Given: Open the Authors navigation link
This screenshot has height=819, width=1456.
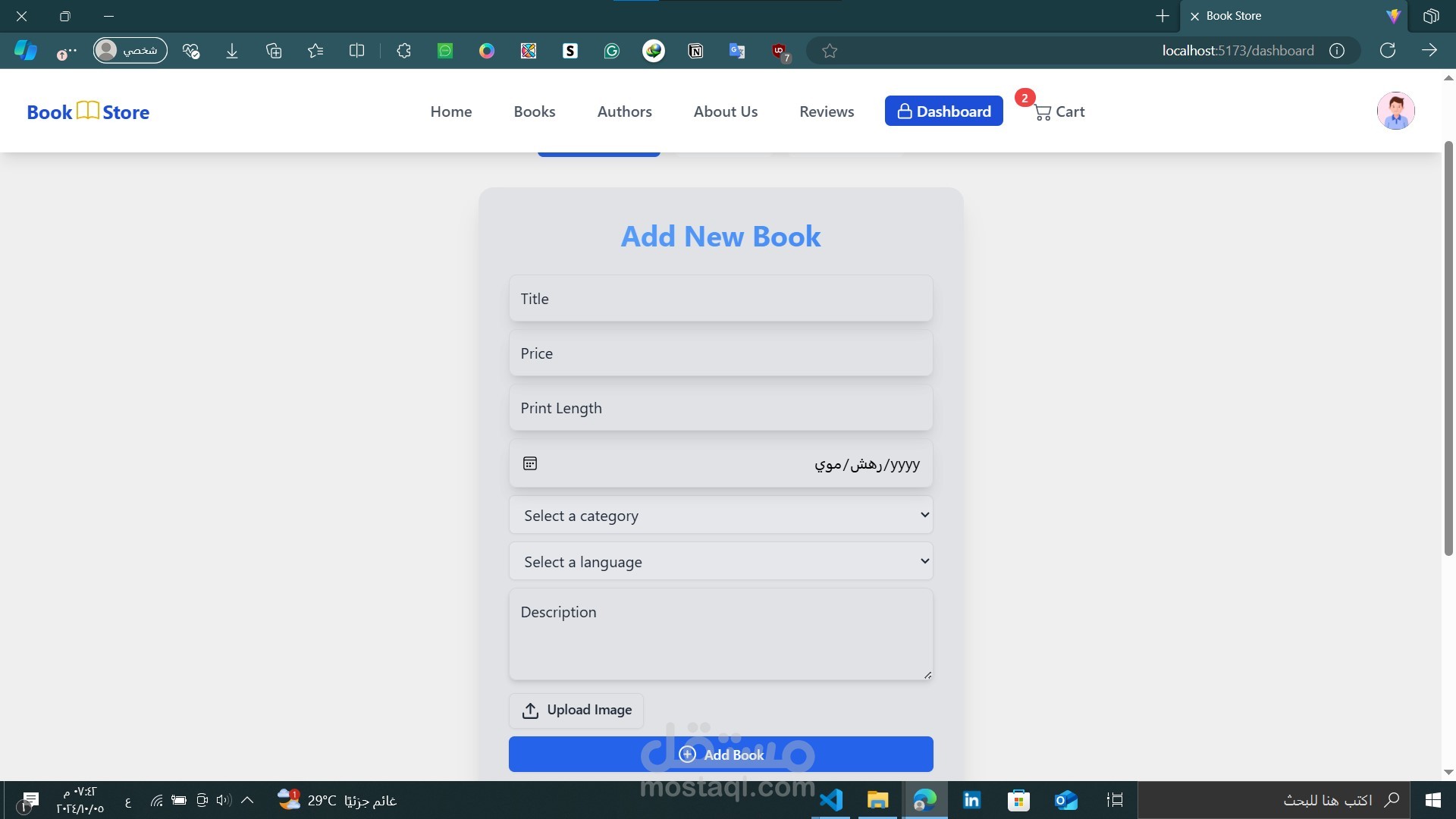Looking at the screenshot, I should point(624,111).
